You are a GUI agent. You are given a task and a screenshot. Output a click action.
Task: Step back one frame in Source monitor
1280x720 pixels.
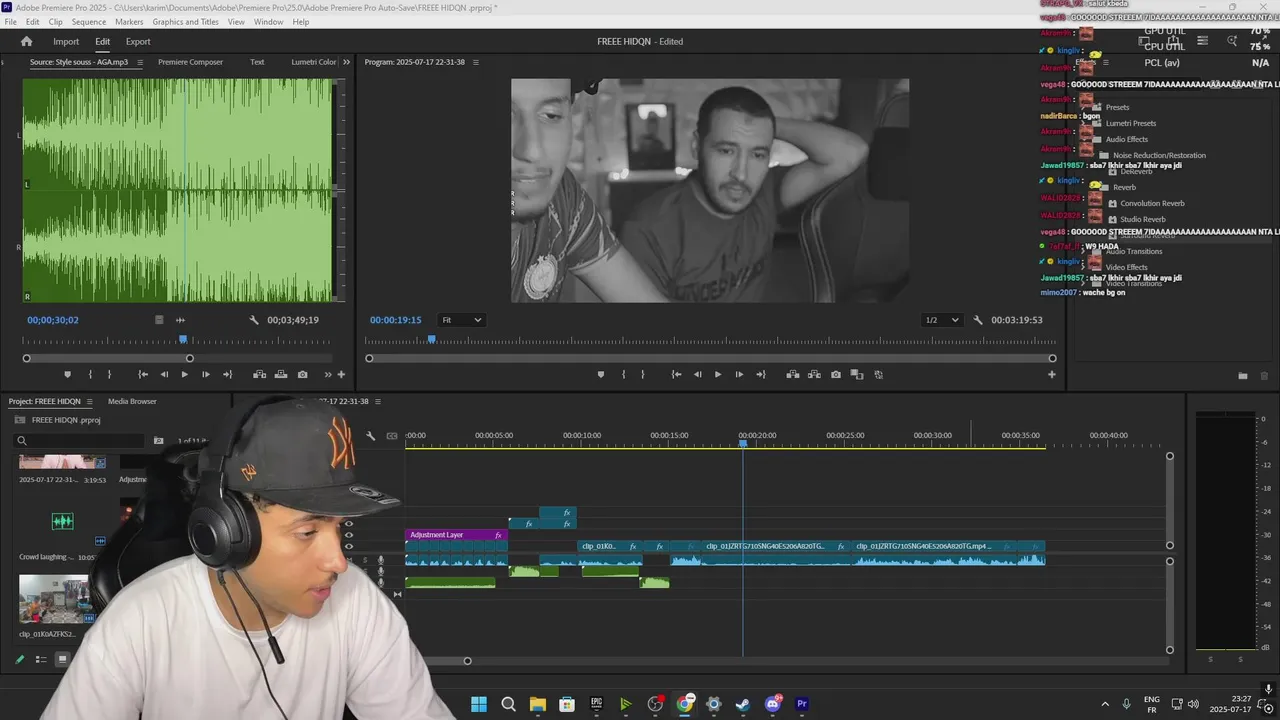click(164, 374)
